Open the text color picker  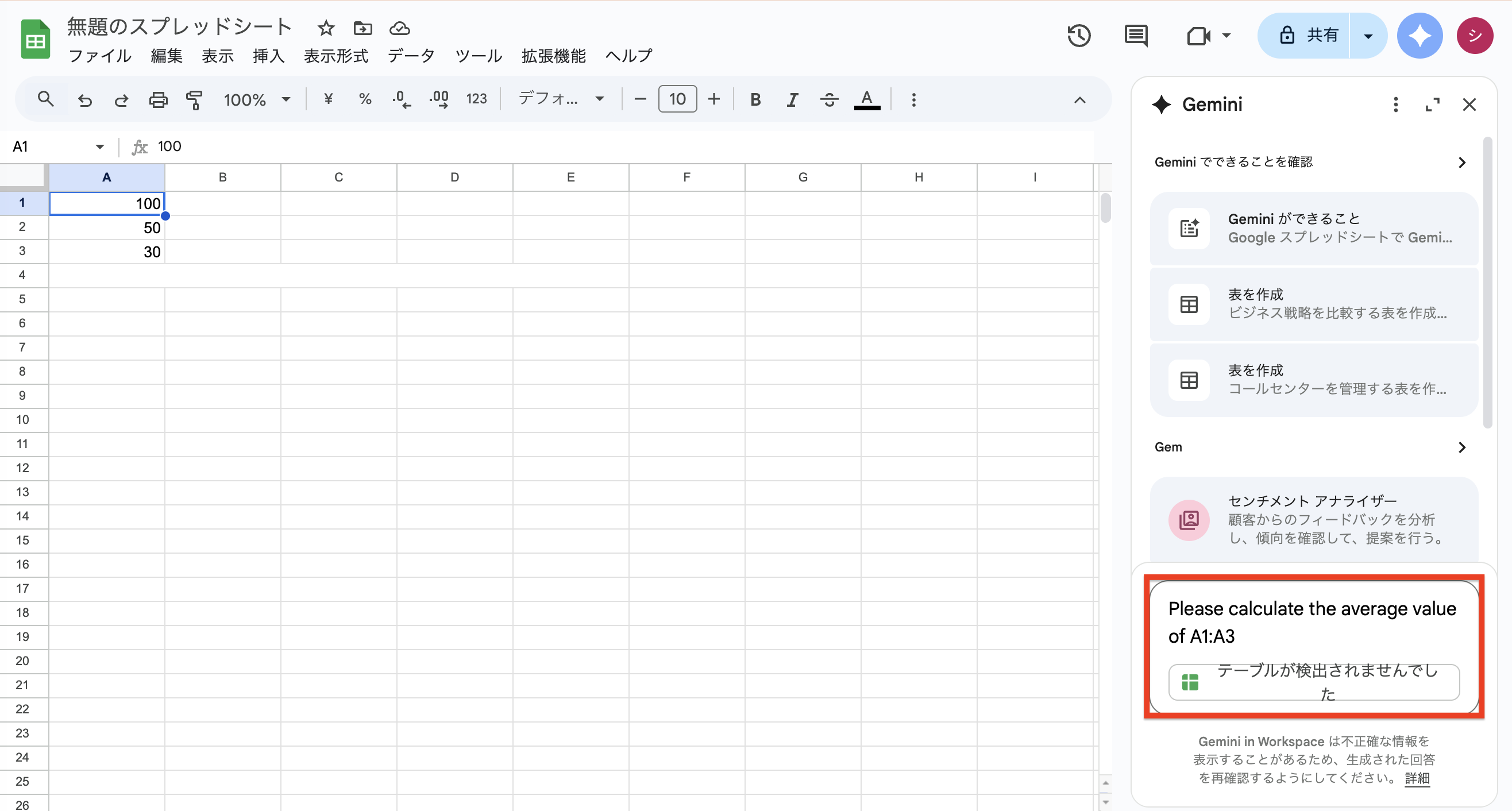pyautogui.click(x=866, y=100)
